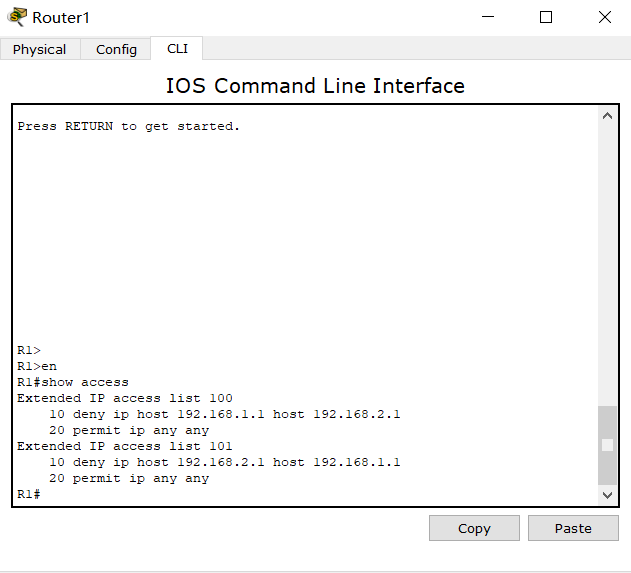Maximize the Router1 window
Image resolution: width=631 pixels, height=573 pixels.
(x=546, y=17)
